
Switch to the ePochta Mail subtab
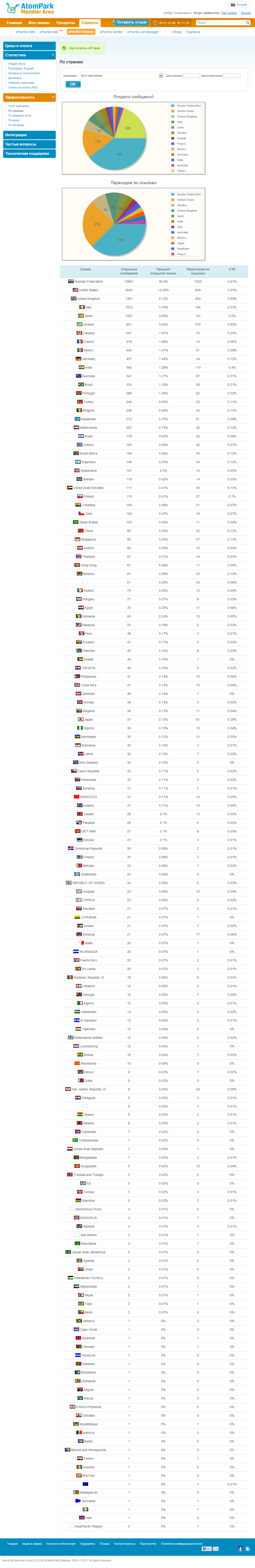click(x=49, y=32)
